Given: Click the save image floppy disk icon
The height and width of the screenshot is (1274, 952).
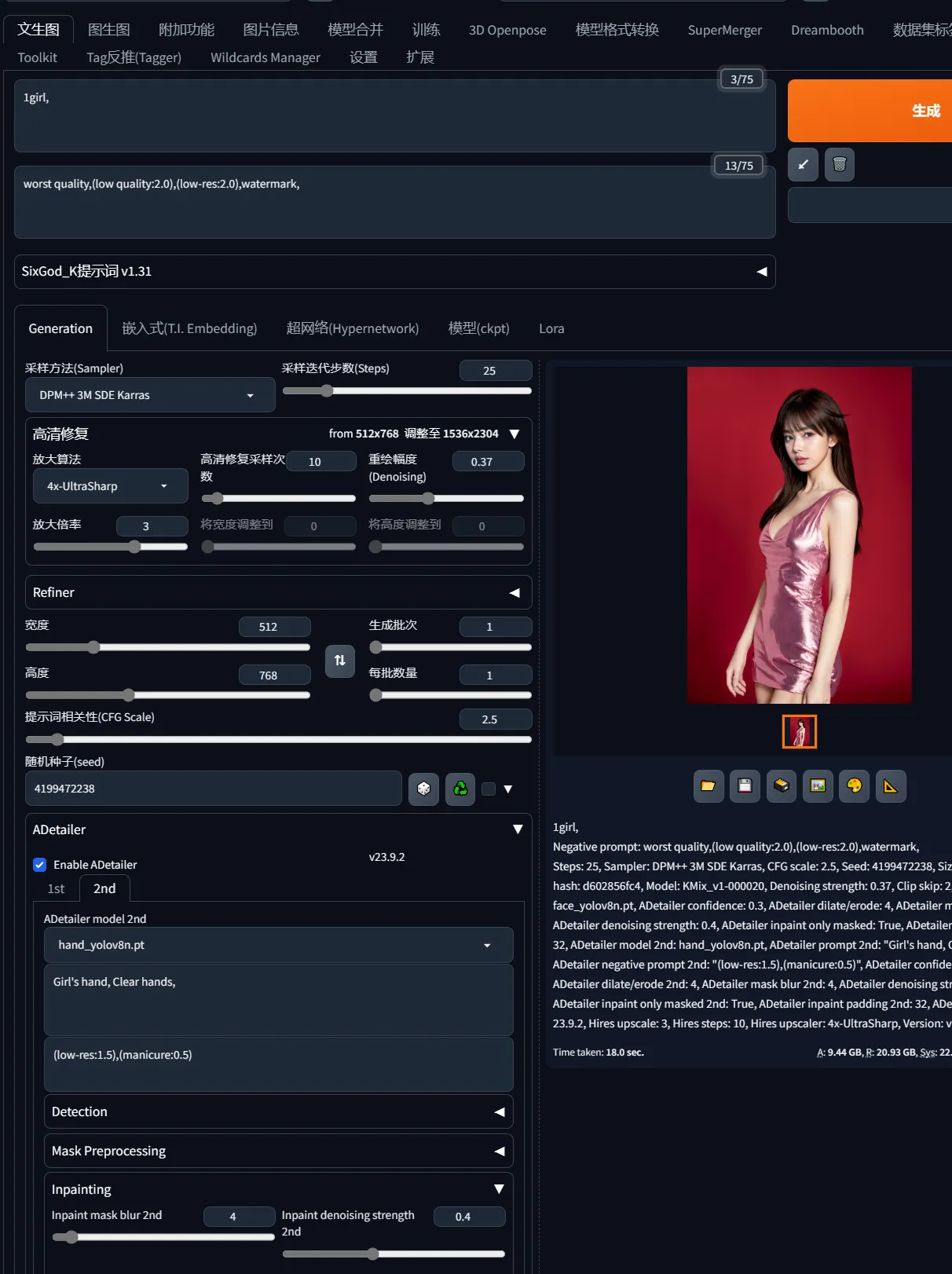Looking at the screenshot, I should [x=745, y=785].
